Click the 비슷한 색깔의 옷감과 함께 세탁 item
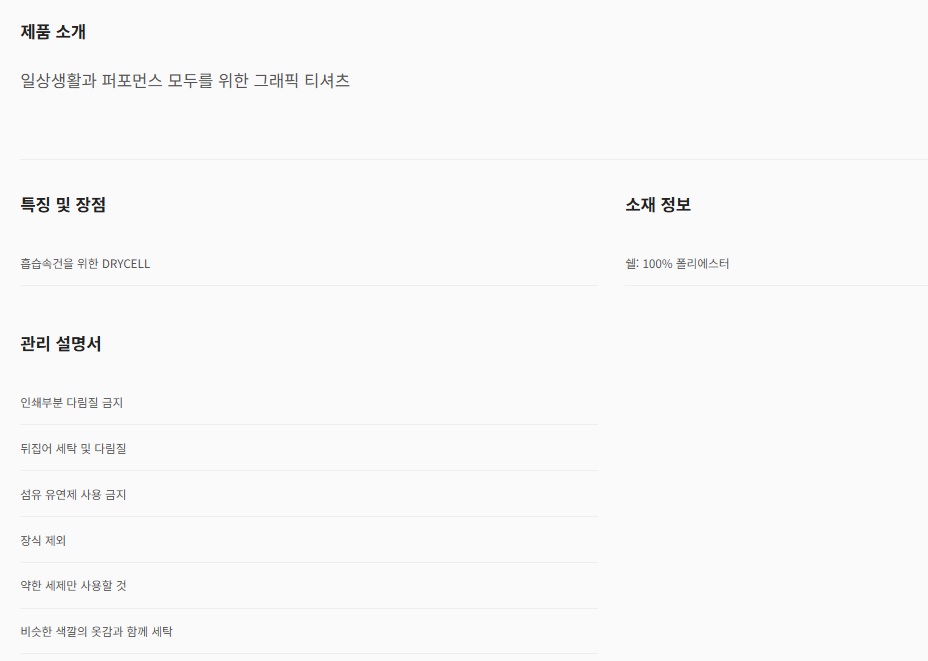Viewport: 928px width, 661px height. (x=96, y=631)
